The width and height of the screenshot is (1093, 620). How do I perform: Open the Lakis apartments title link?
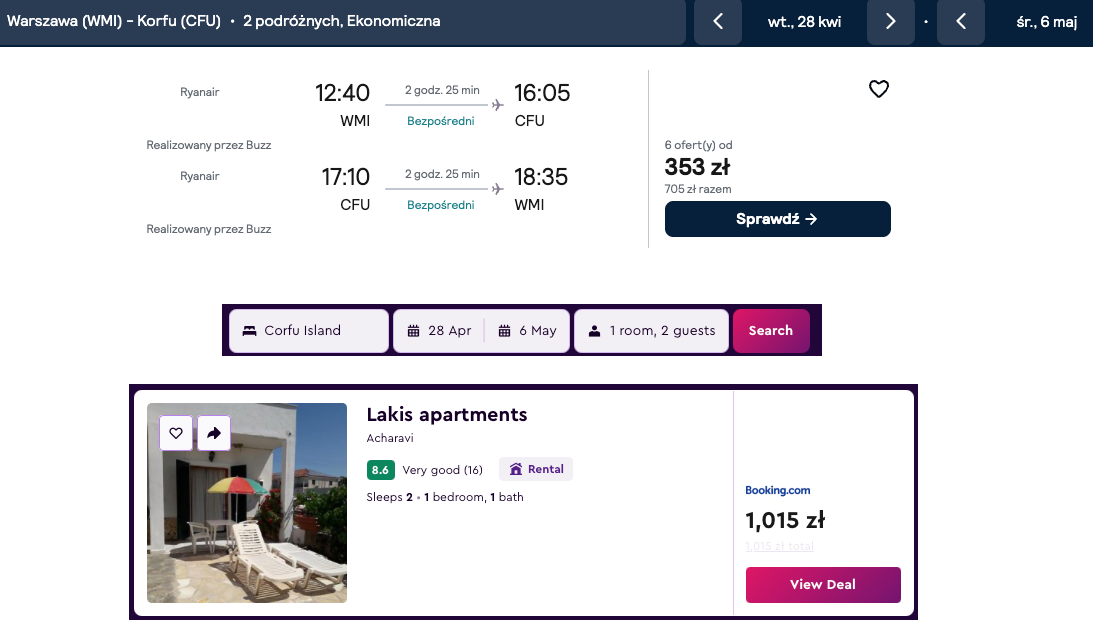446,414
